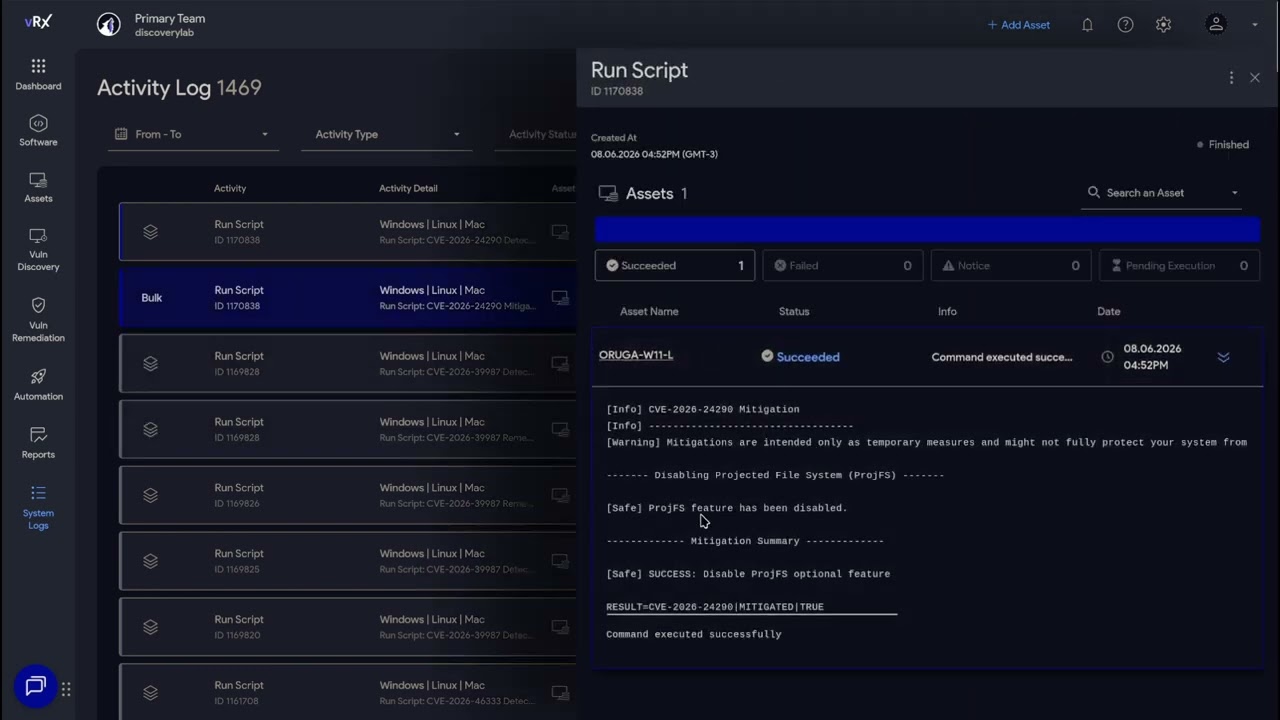
Task: Open the vRX logo home
Action: (38, 22)
